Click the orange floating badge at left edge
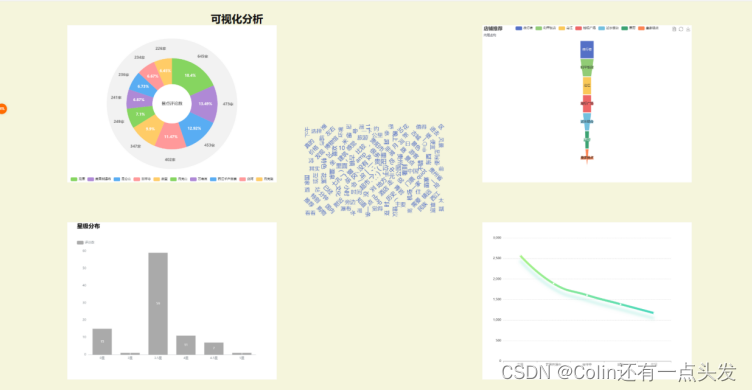This screenshot has height=392, width=752. coord(2,108)
